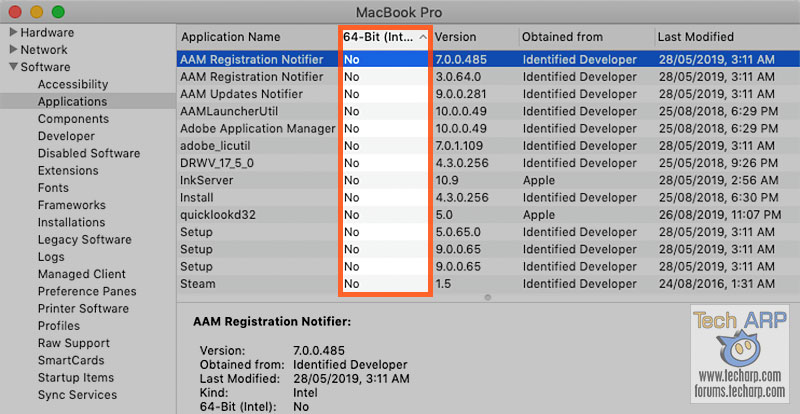The height and width of the screenshot is (414, 800).
Task: Click the green zoom window button
Action: (x=57, y=11)
